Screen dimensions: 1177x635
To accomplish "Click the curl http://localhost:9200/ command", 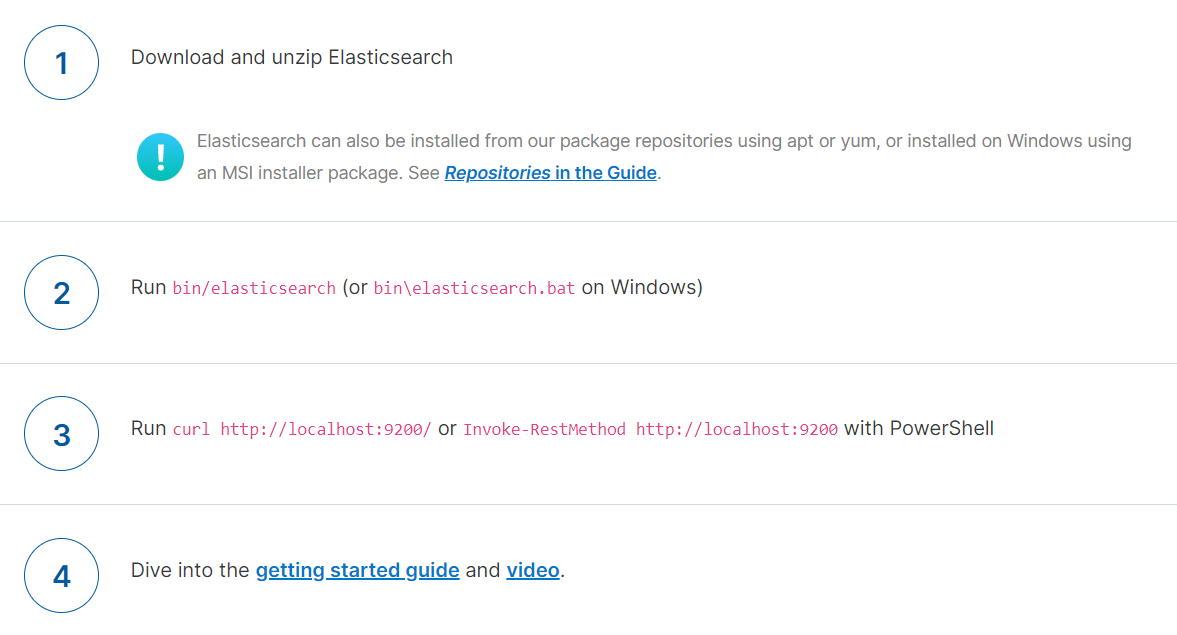I will [x=302, y=430].
